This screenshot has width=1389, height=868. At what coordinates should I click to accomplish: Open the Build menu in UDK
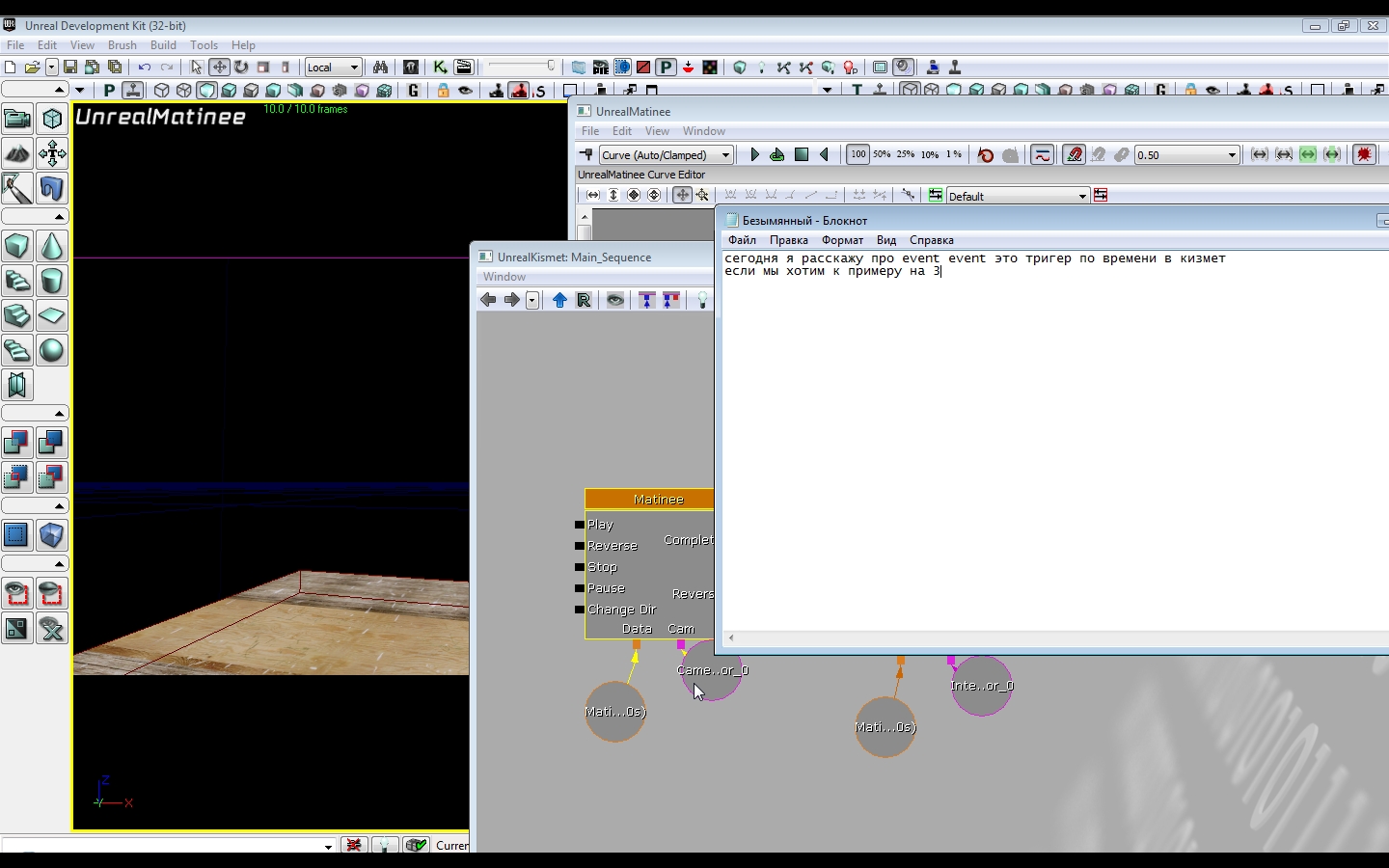tap(163, 45)
